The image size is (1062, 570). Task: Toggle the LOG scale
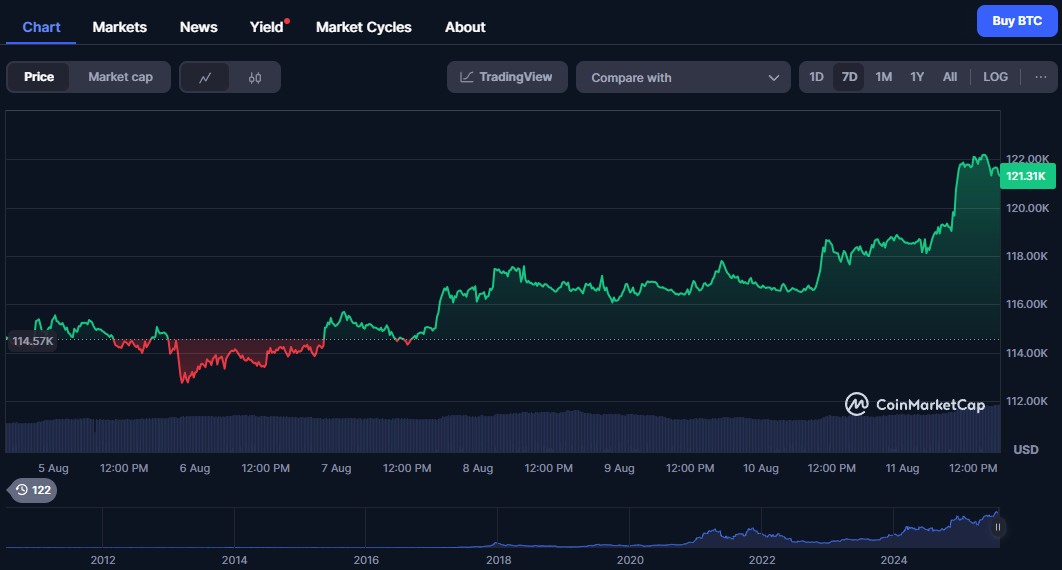coord(995,77)
